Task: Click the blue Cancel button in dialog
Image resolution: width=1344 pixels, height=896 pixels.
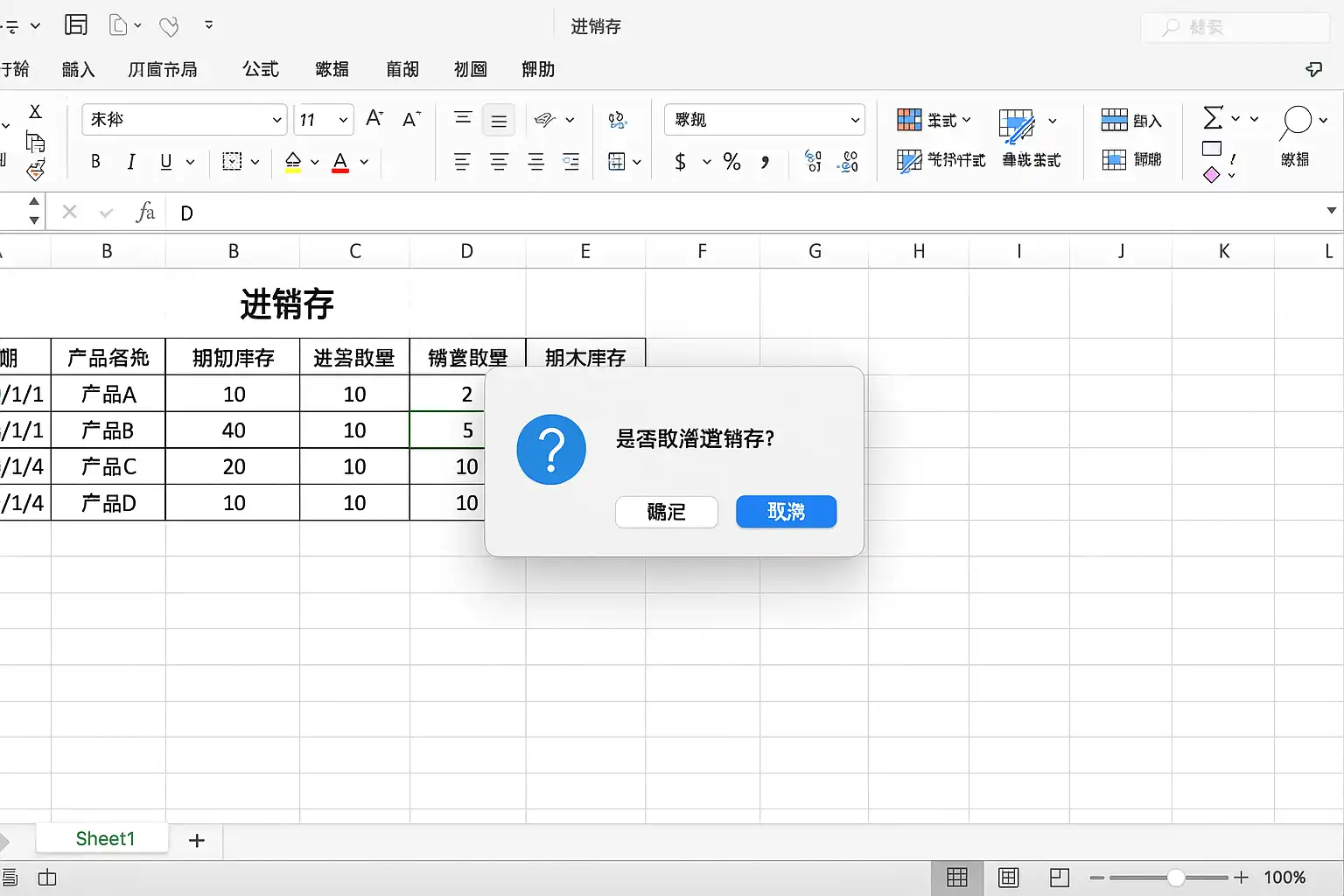Action: tap(786, 512)
